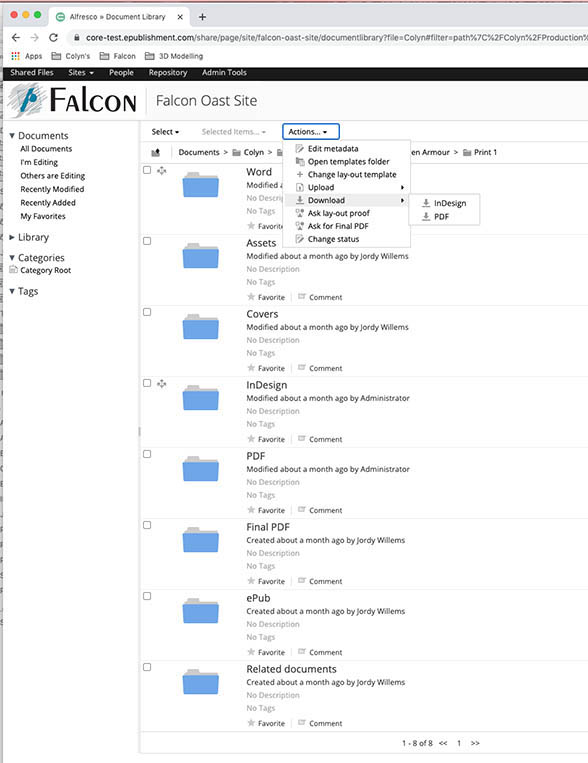This screenshot has height=763, width=588.
Task: Click the Colyn breadcrumb link
Action: (x=254, y=152)
